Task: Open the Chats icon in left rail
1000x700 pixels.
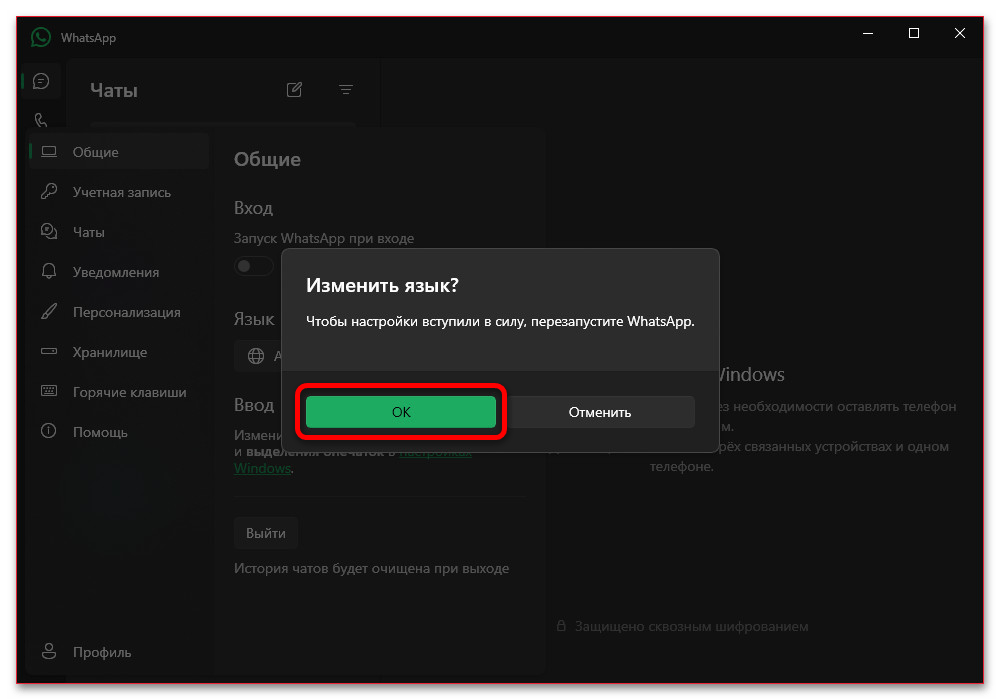Action: [x=41, y=81]
